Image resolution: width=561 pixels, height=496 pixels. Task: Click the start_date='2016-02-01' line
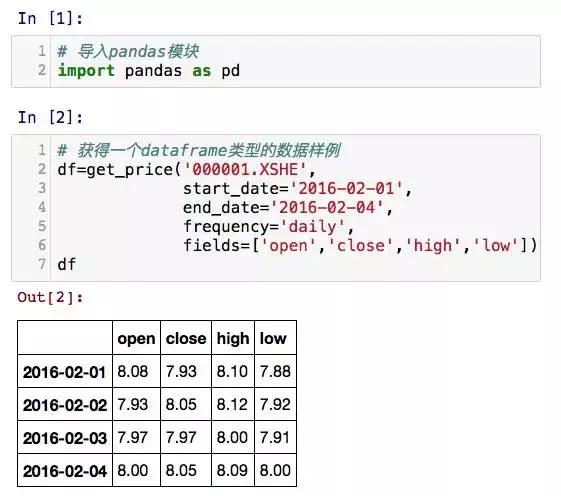coord(298,189)
